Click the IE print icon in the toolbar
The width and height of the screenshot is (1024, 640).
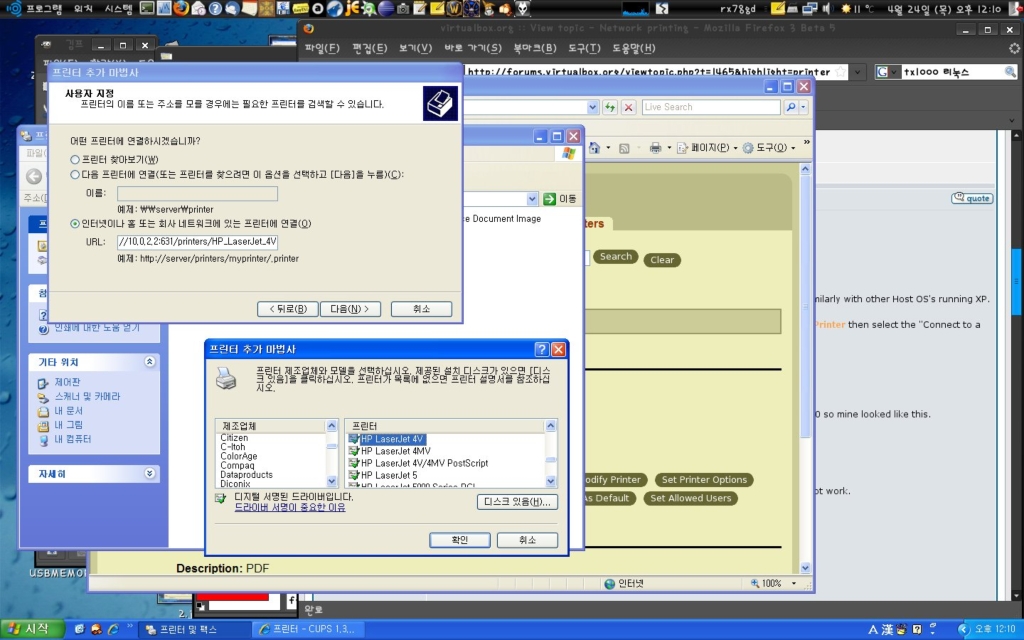point(656,148)
